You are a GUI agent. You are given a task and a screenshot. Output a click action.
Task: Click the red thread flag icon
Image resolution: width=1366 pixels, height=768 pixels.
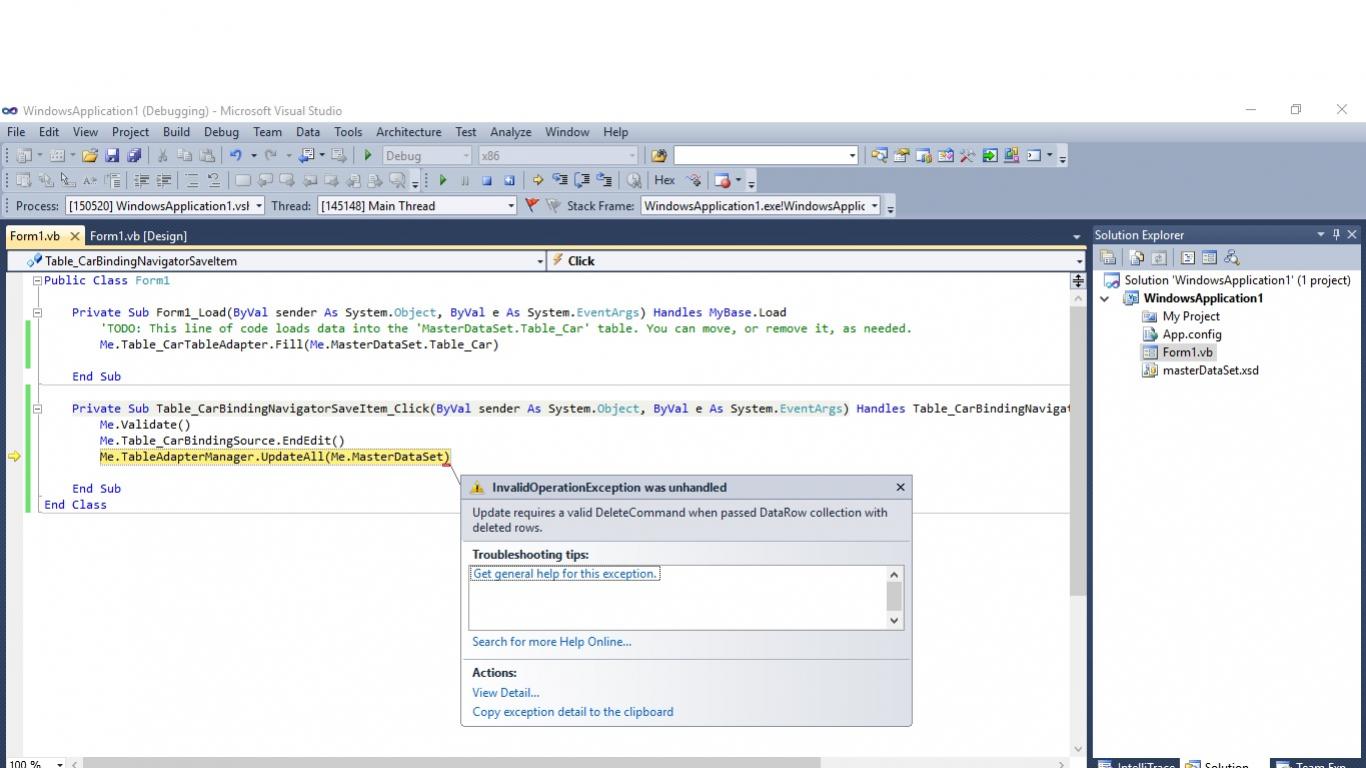532,206
